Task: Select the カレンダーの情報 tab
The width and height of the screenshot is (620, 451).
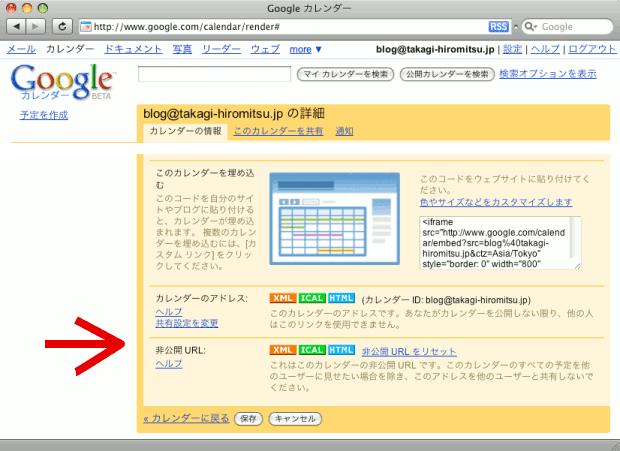Action: [185, 131]
